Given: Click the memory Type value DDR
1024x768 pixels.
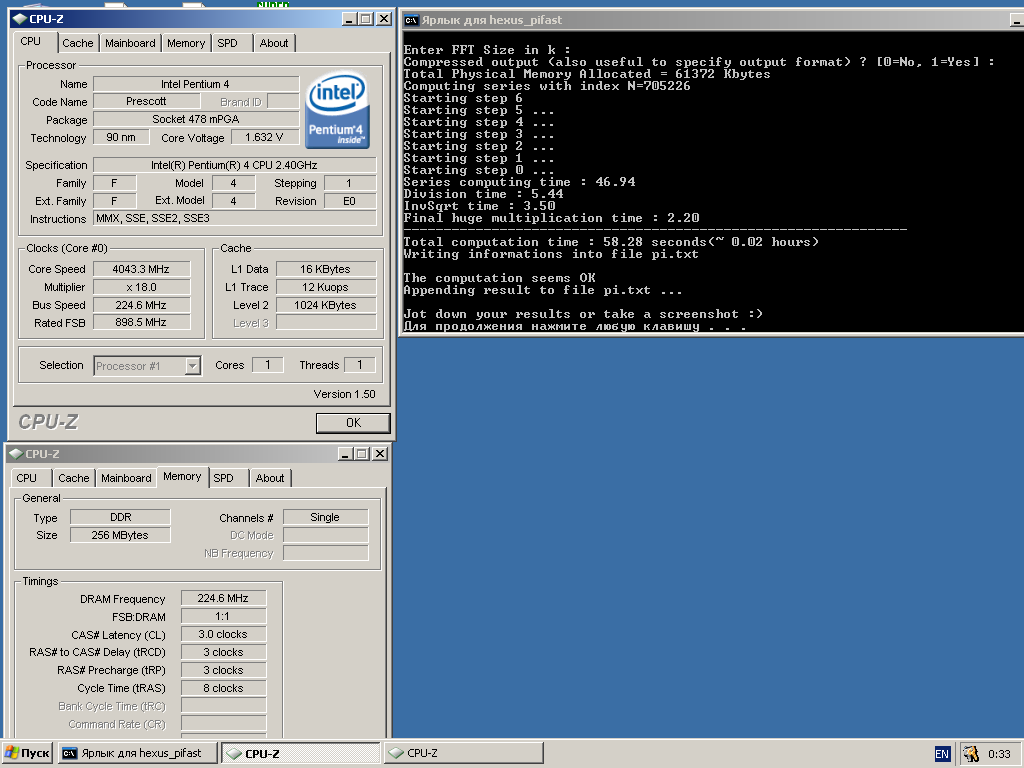Looking at the screenshot, I should (x=120, y=517).
